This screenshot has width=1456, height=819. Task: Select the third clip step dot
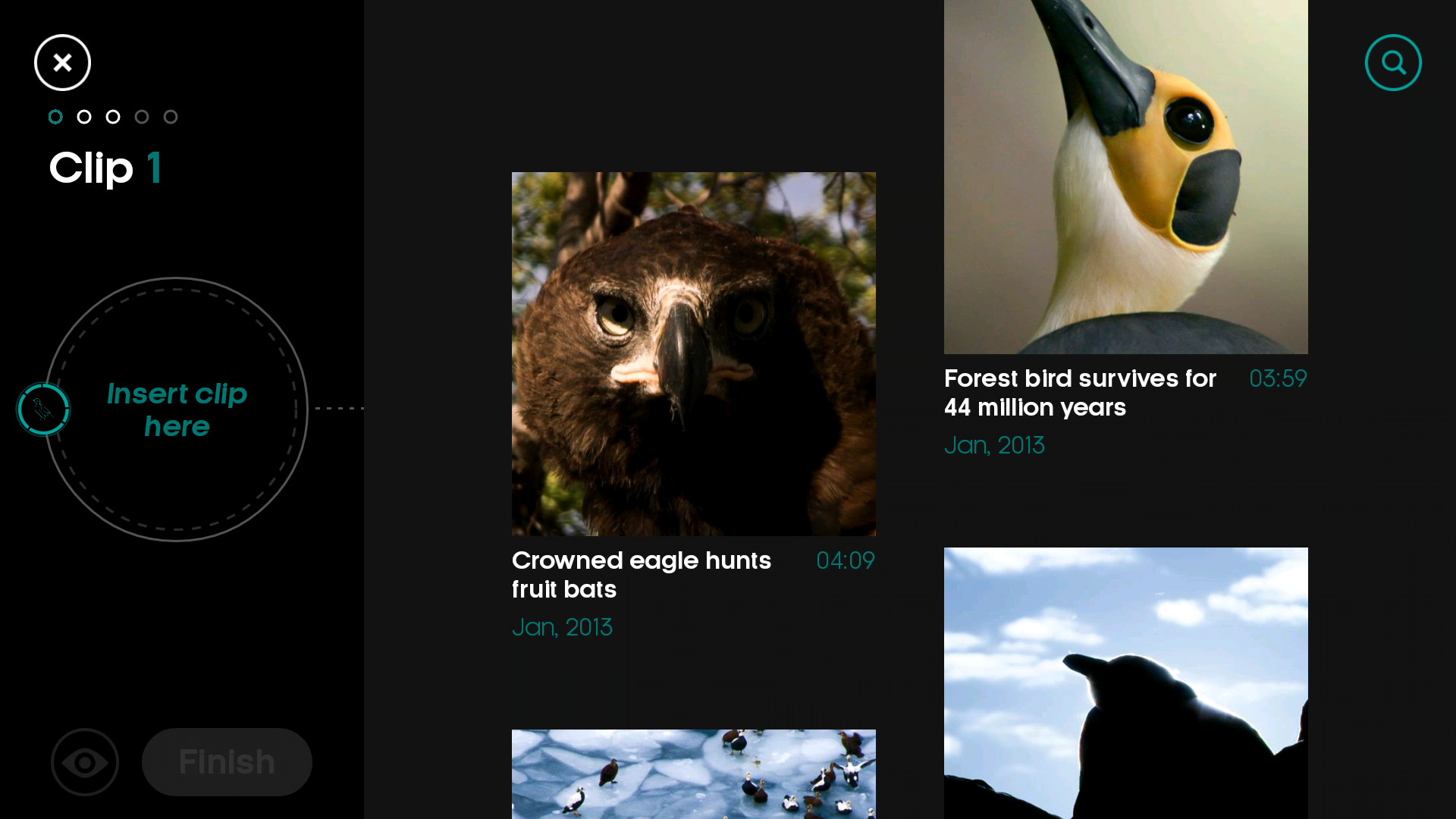coord(113,117)
